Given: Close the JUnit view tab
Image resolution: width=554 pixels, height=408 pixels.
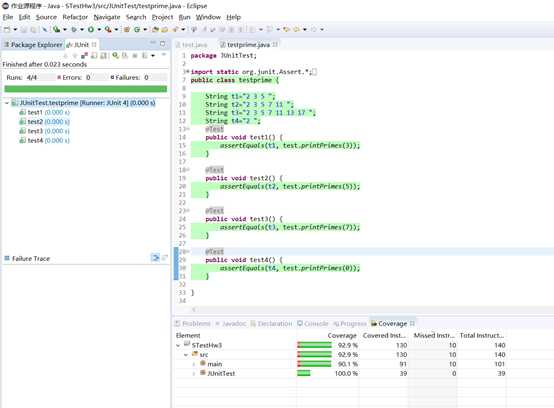Looking at the screenshot, I should click(94, 45).
